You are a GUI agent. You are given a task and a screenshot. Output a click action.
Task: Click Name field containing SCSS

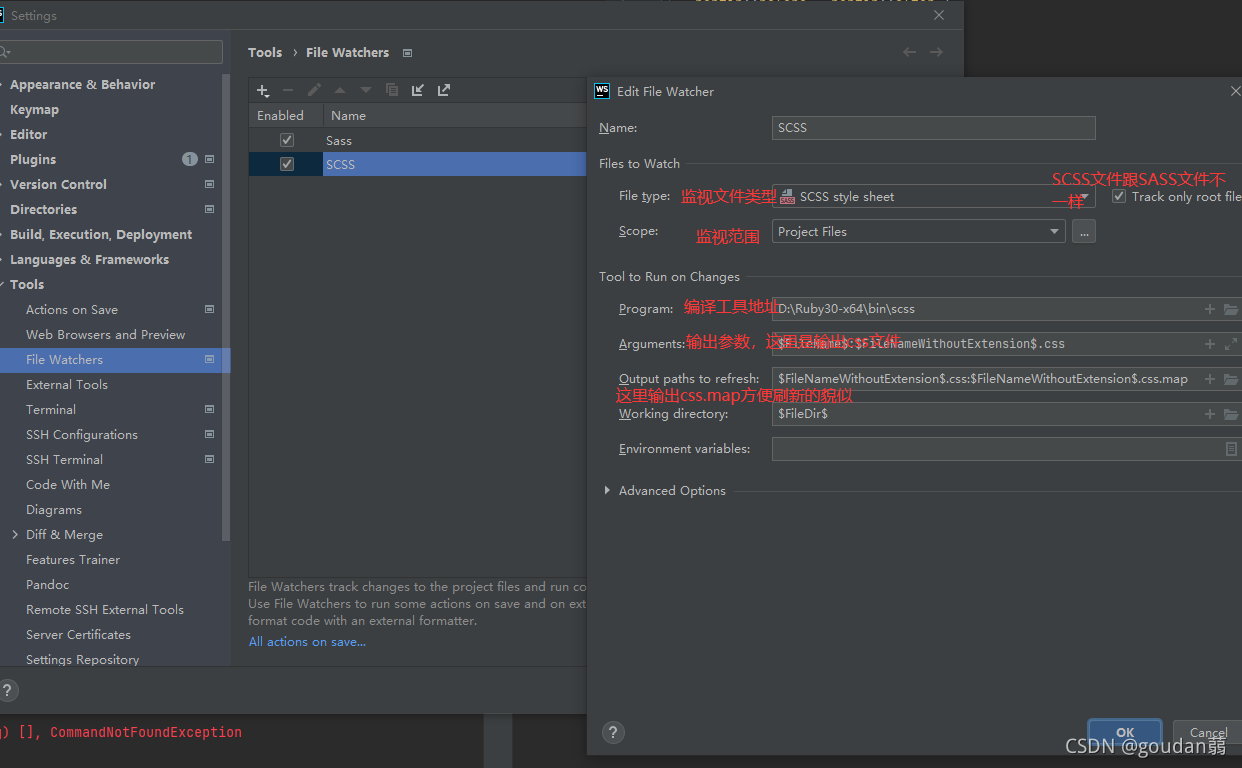pos(933,127)
